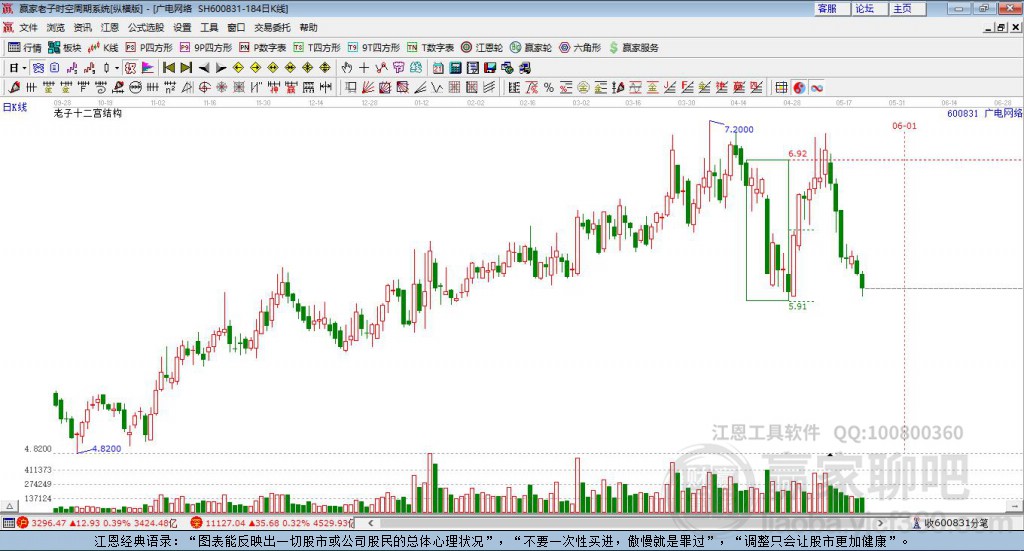
Task: Click the 06-01 date marker
Action: coord(904,125)
